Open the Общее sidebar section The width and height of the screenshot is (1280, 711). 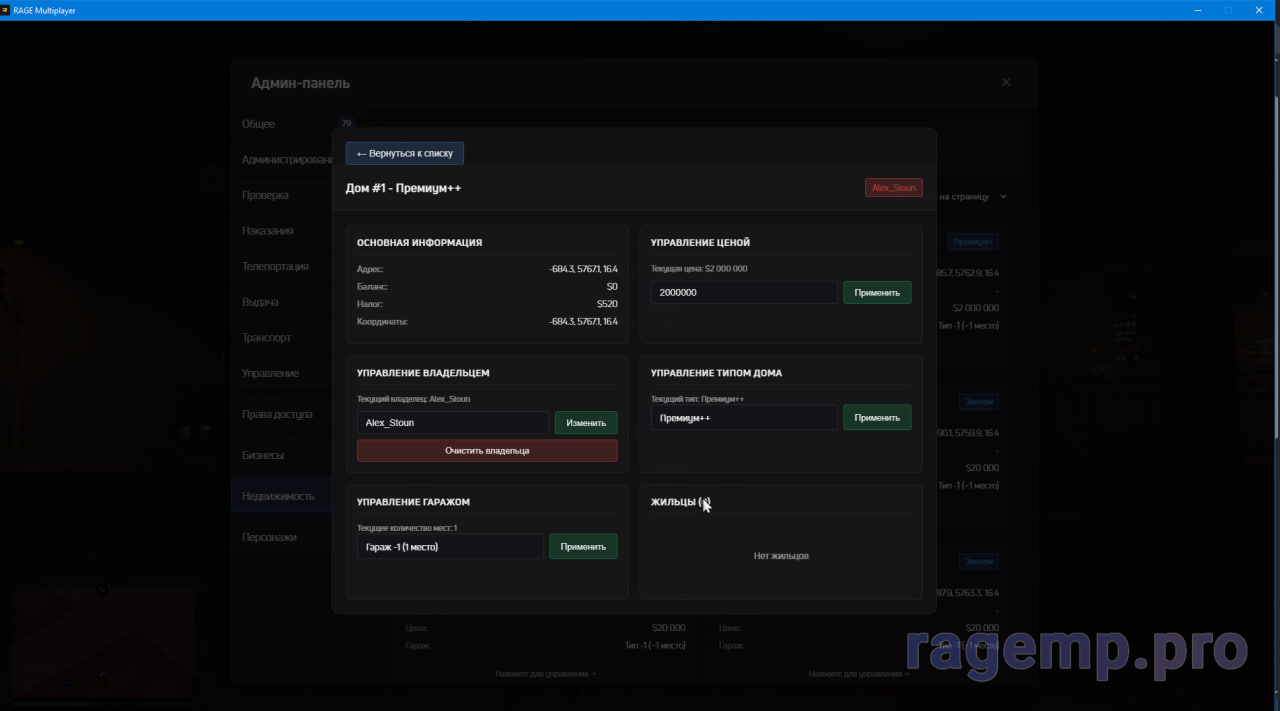coord(258,124)
